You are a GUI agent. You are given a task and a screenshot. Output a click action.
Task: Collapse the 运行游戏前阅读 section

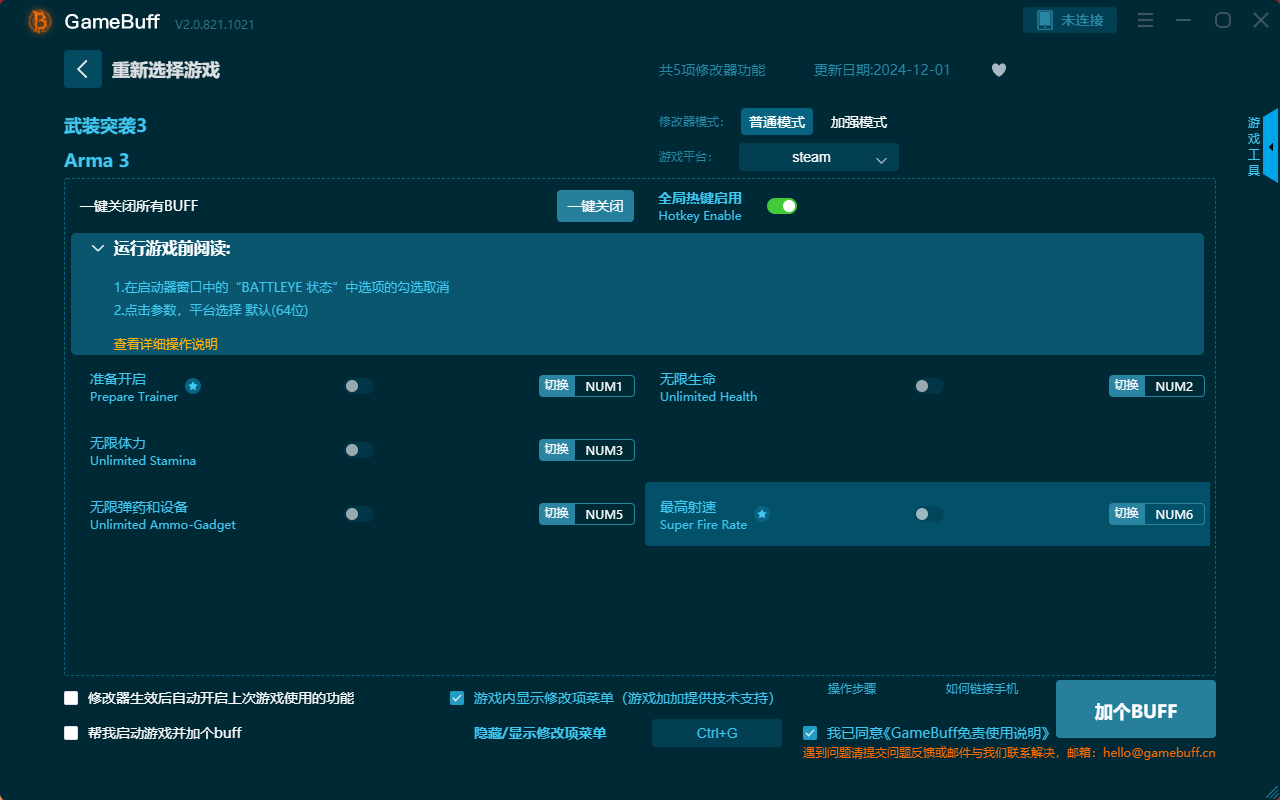point(98,247)
